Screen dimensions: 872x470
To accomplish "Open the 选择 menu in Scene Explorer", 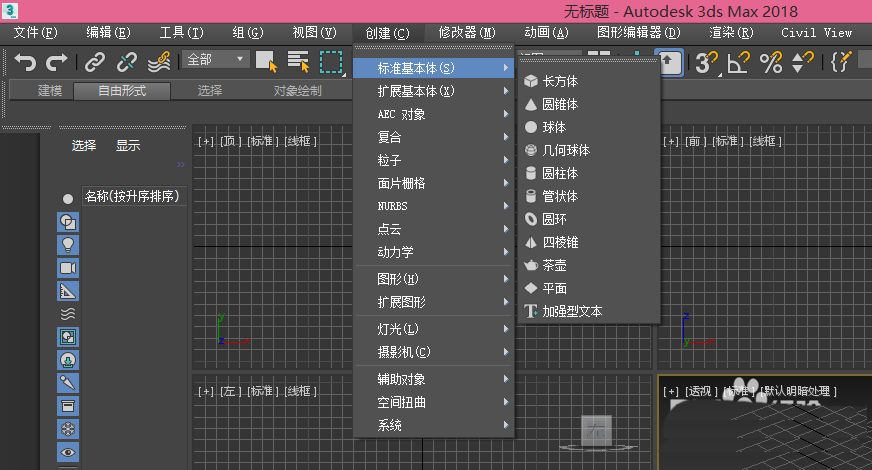I will (84, 146).
